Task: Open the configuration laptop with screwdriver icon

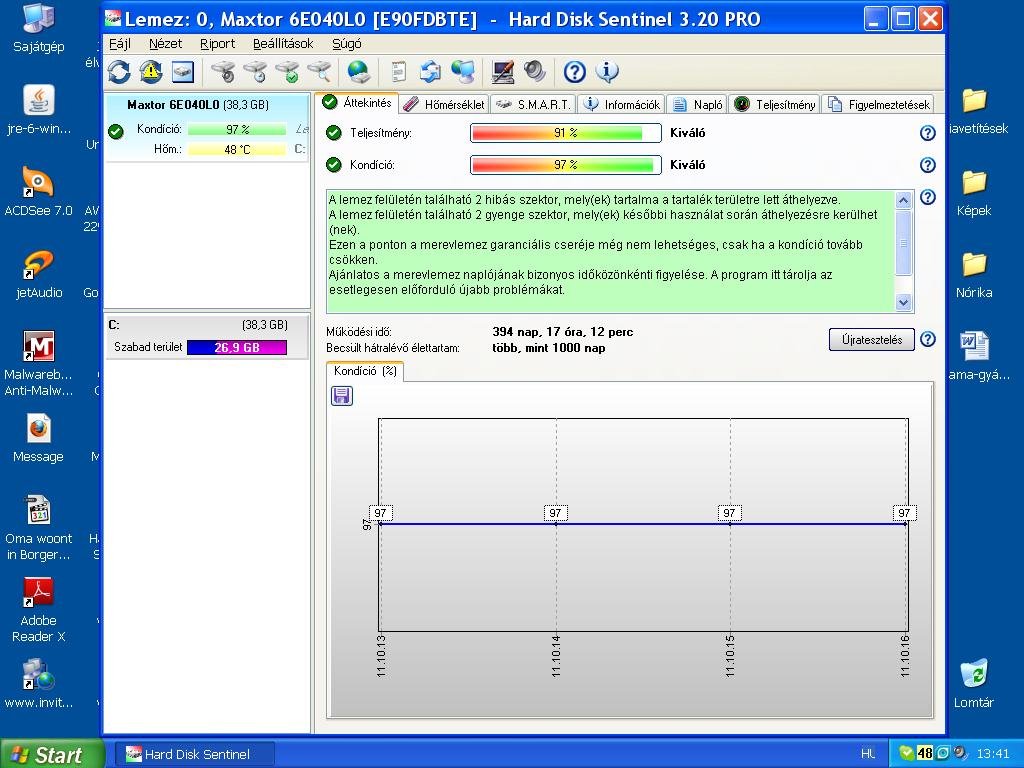Action: [502, 72]
